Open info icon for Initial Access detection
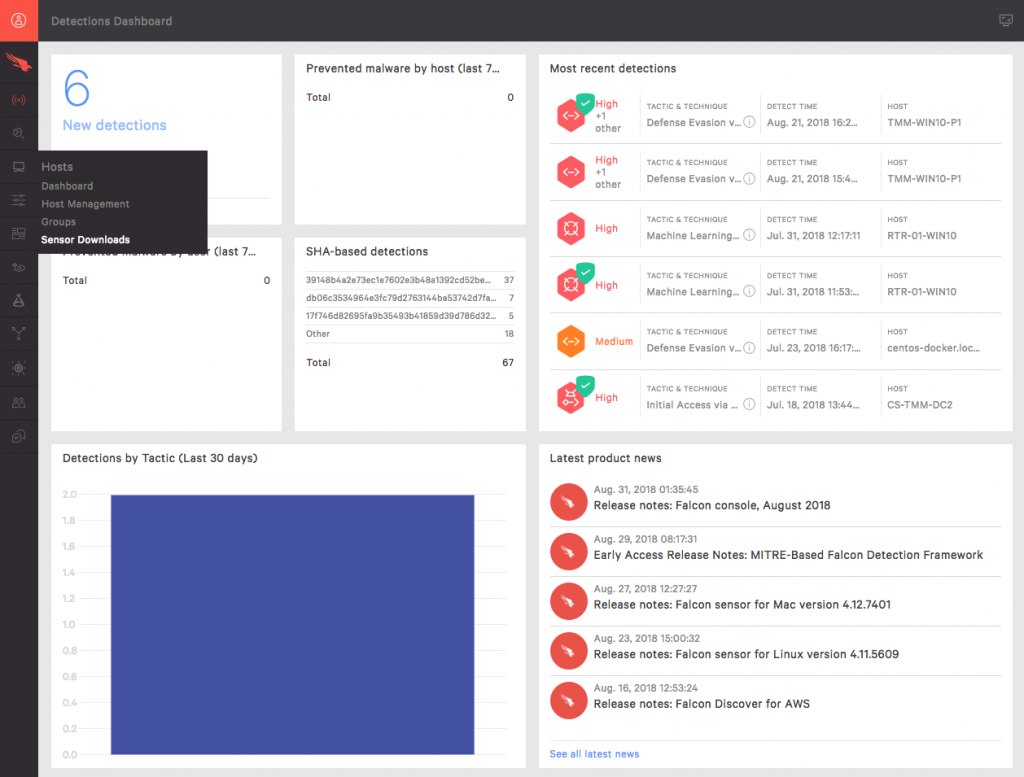The width and height of the screenshot is (1024, 777). point(750,404)
